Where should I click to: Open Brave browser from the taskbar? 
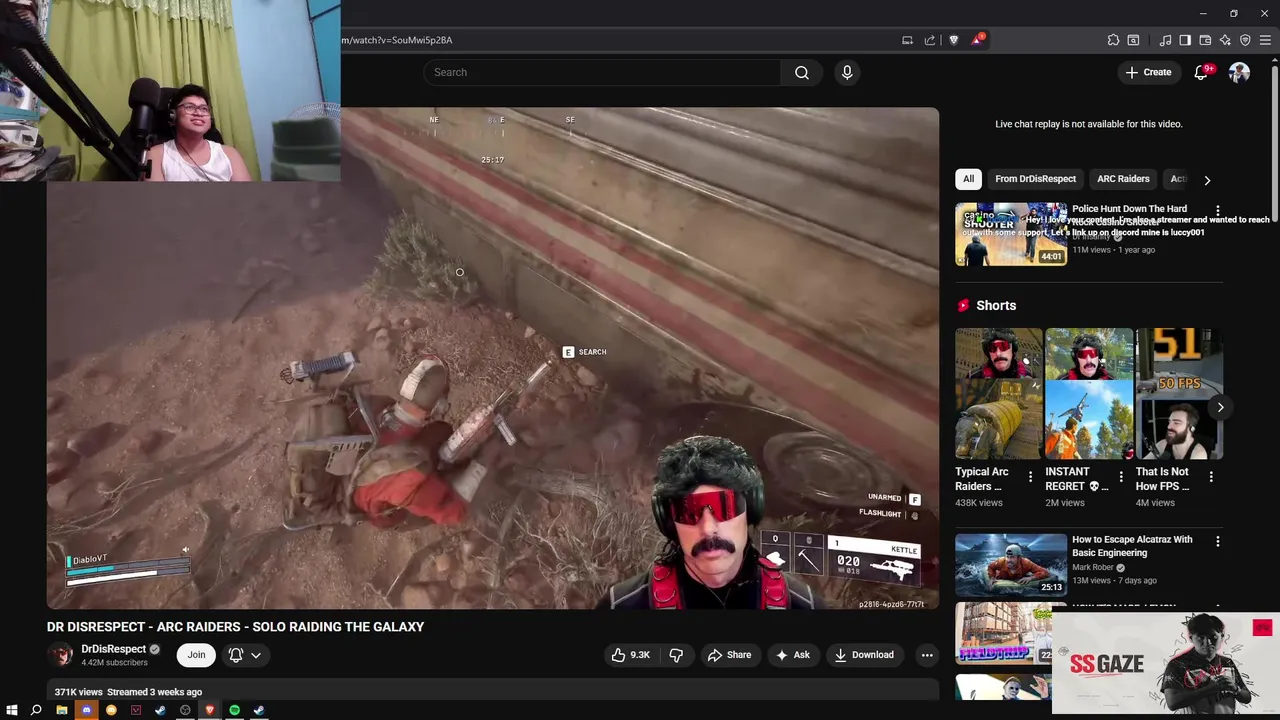click(x=209, y=710)
